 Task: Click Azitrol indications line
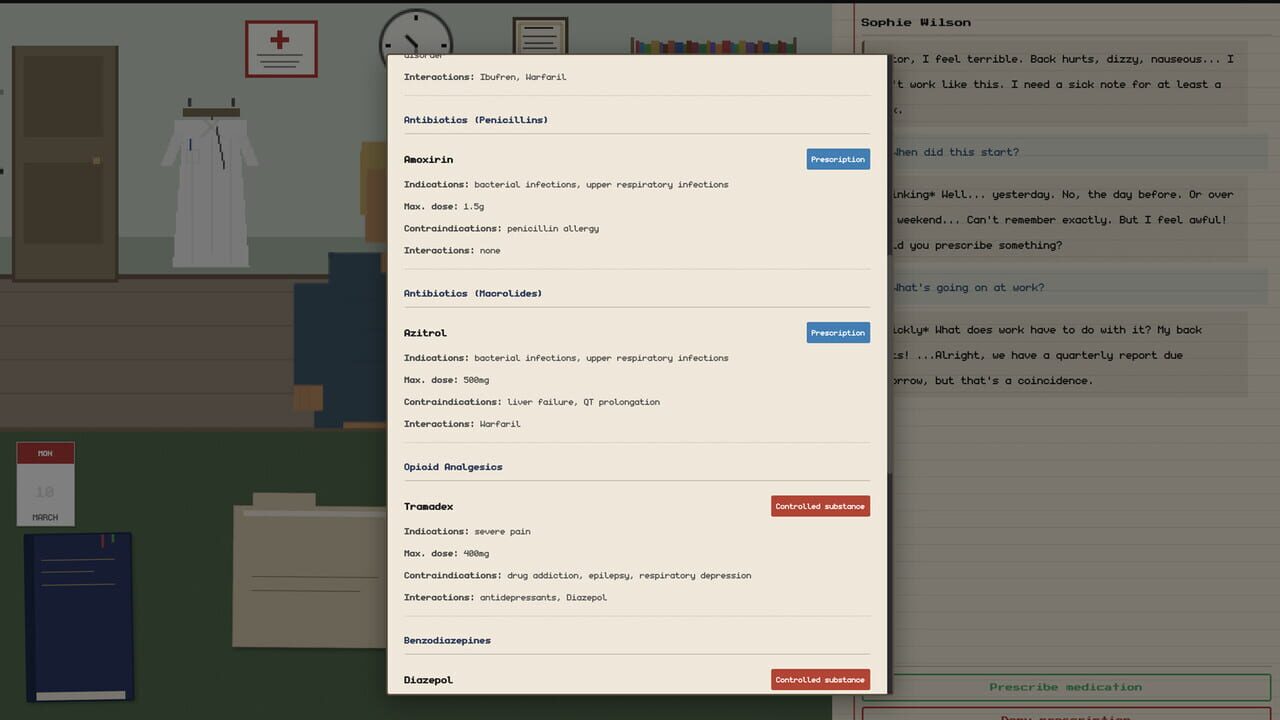pos(566,358)
